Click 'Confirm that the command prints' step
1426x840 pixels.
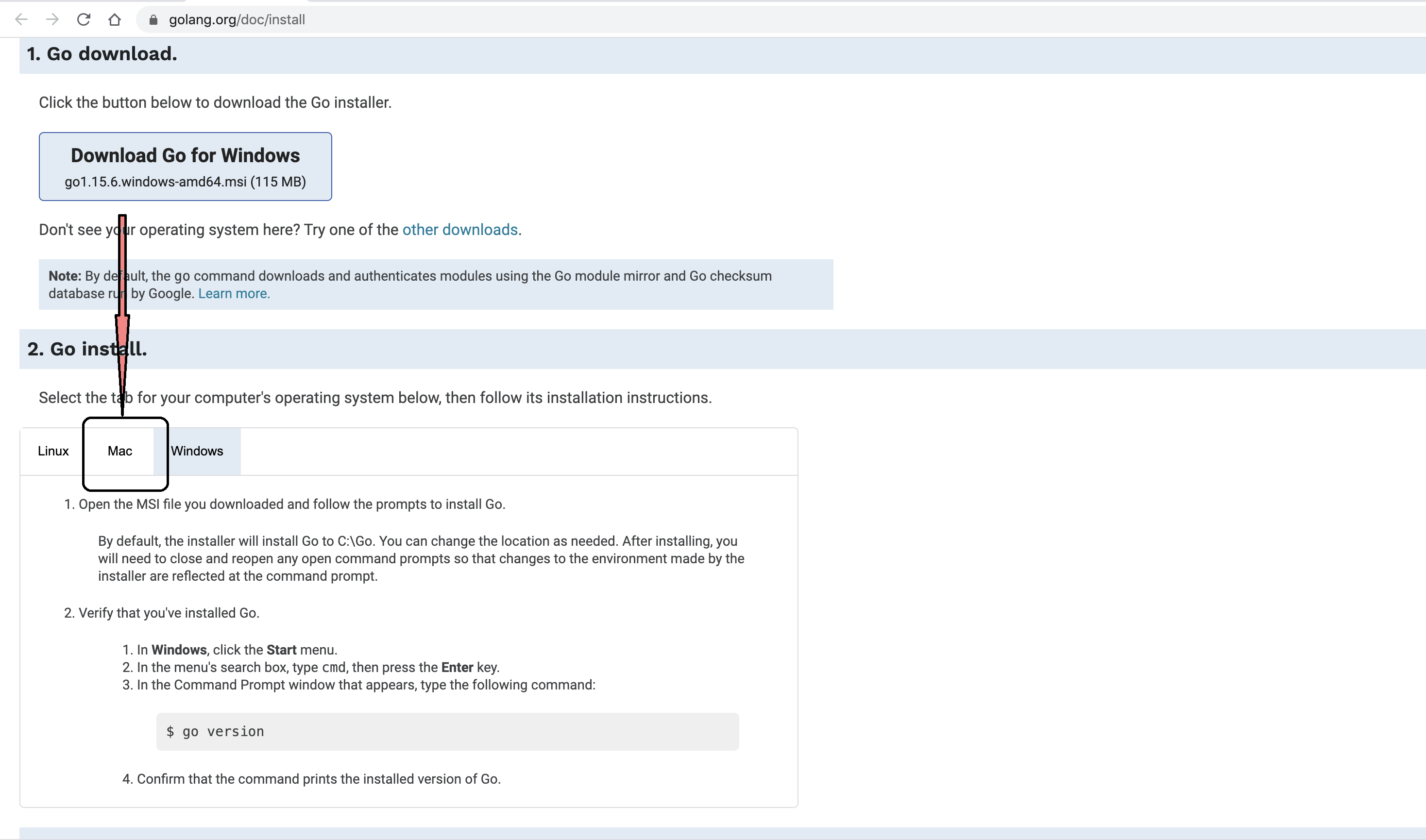tap(319, 779)
